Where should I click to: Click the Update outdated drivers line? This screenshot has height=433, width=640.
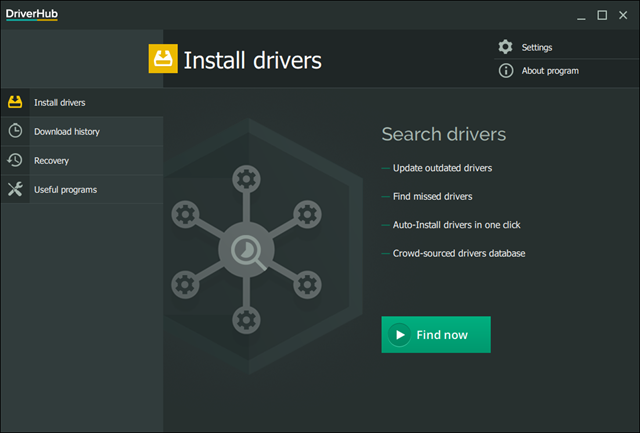[x=442, y=168]
